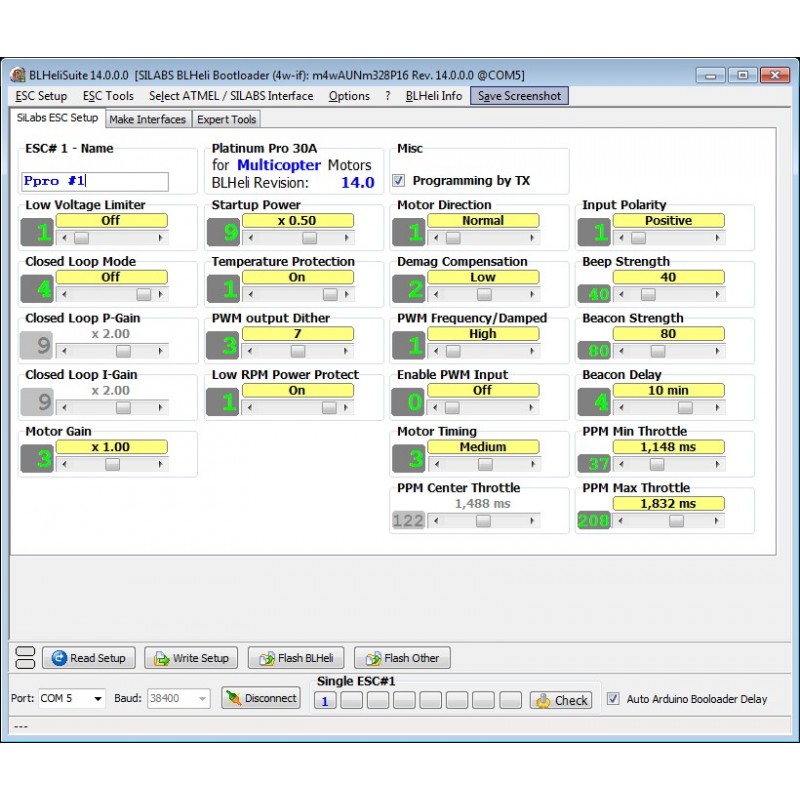Click the ESC name input field
The width and height of the screenshot is (800, 800).
[95, 181]
